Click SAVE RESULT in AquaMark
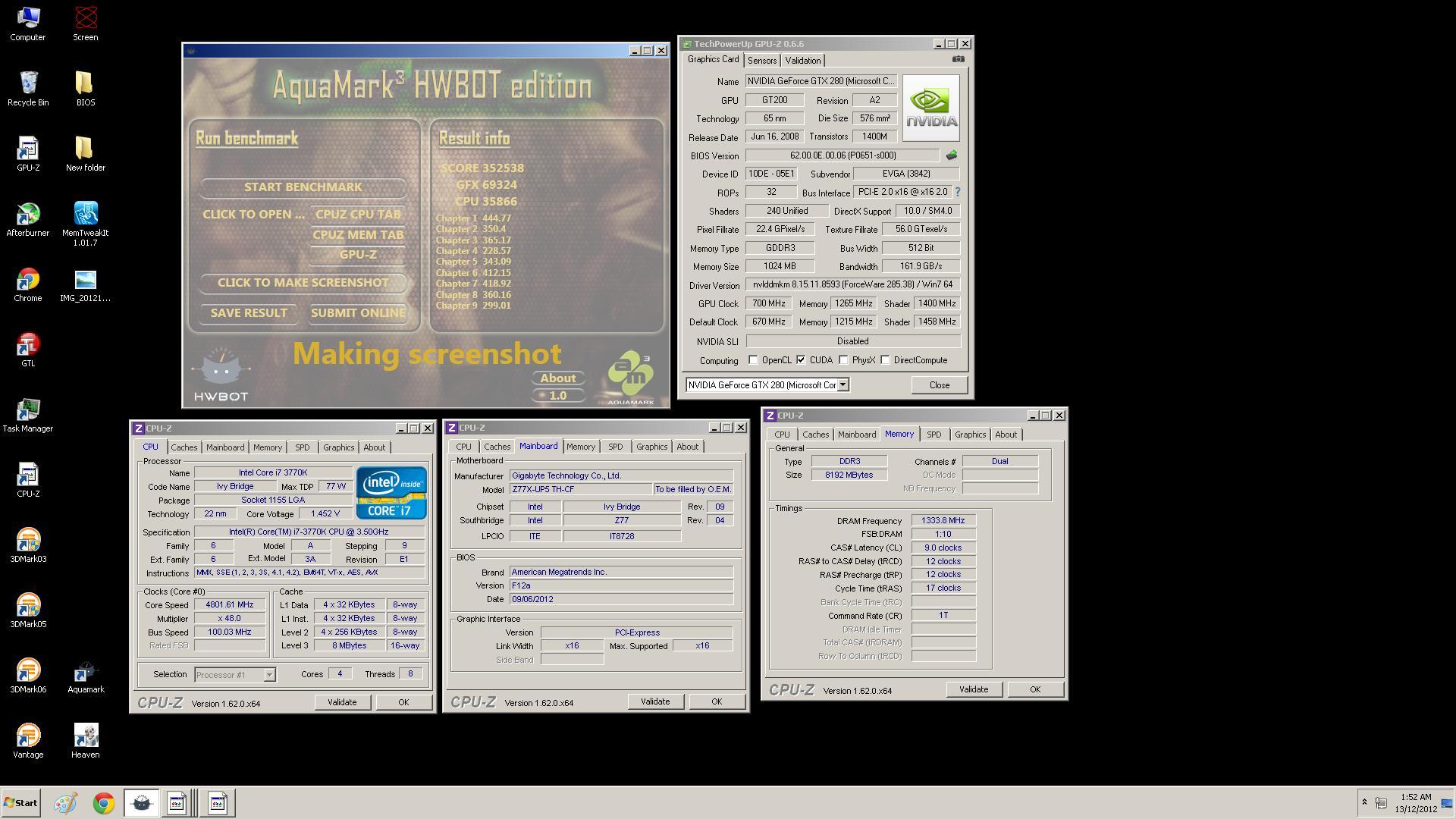This screenshot has height=819, width=1456. coord(249,313)
